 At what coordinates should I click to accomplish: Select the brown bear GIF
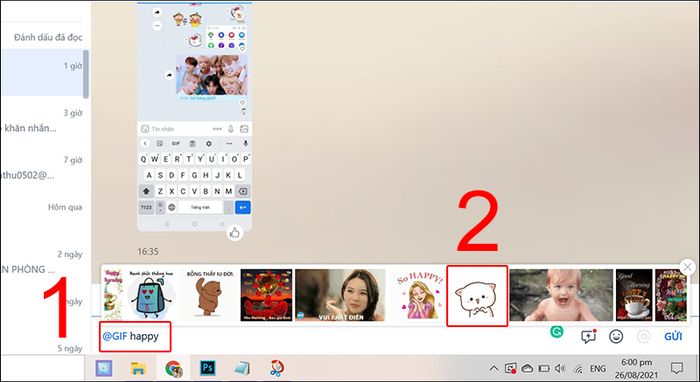(x=210, y=295)
